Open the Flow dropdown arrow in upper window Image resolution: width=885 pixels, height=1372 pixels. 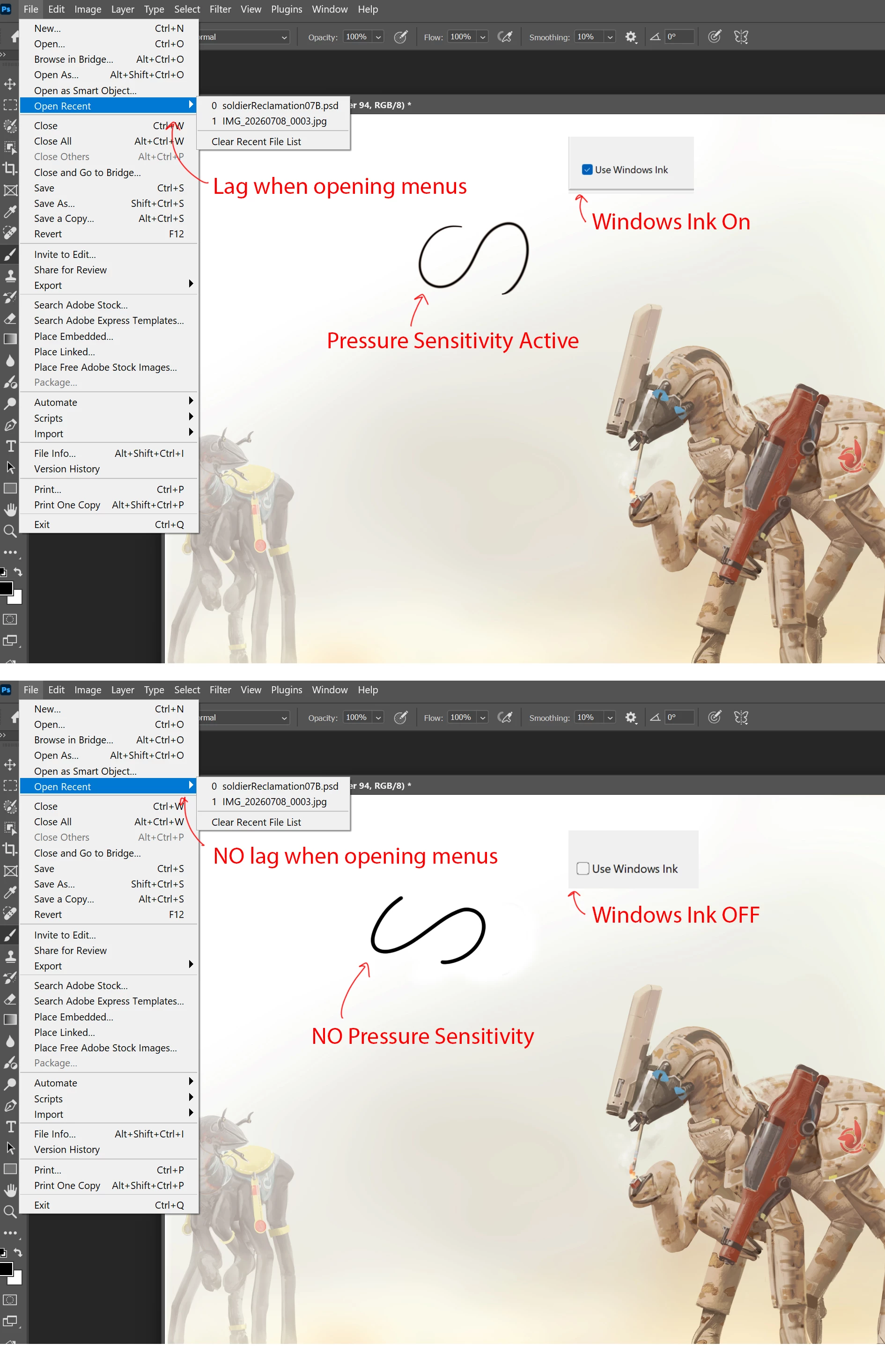(483, 37)
